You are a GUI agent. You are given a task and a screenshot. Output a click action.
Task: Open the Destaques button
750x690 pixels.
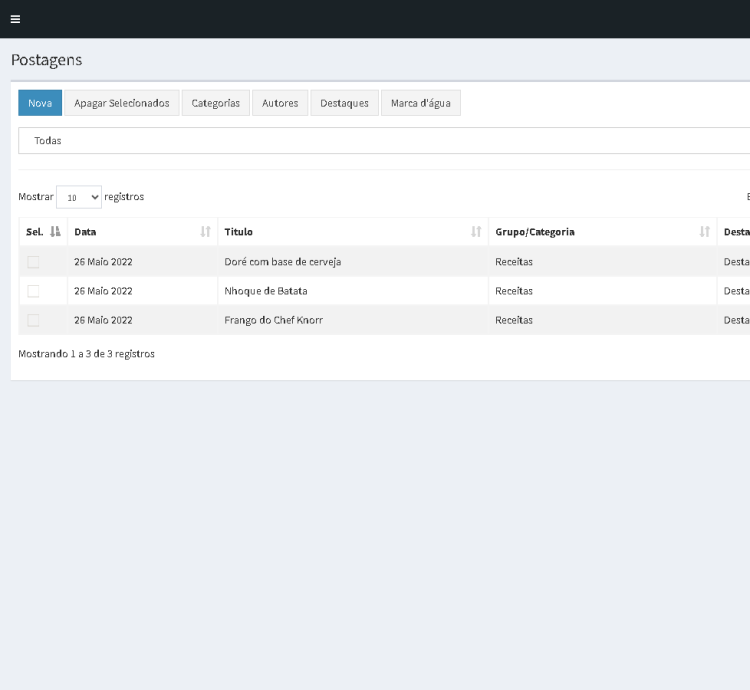(344, 104)
